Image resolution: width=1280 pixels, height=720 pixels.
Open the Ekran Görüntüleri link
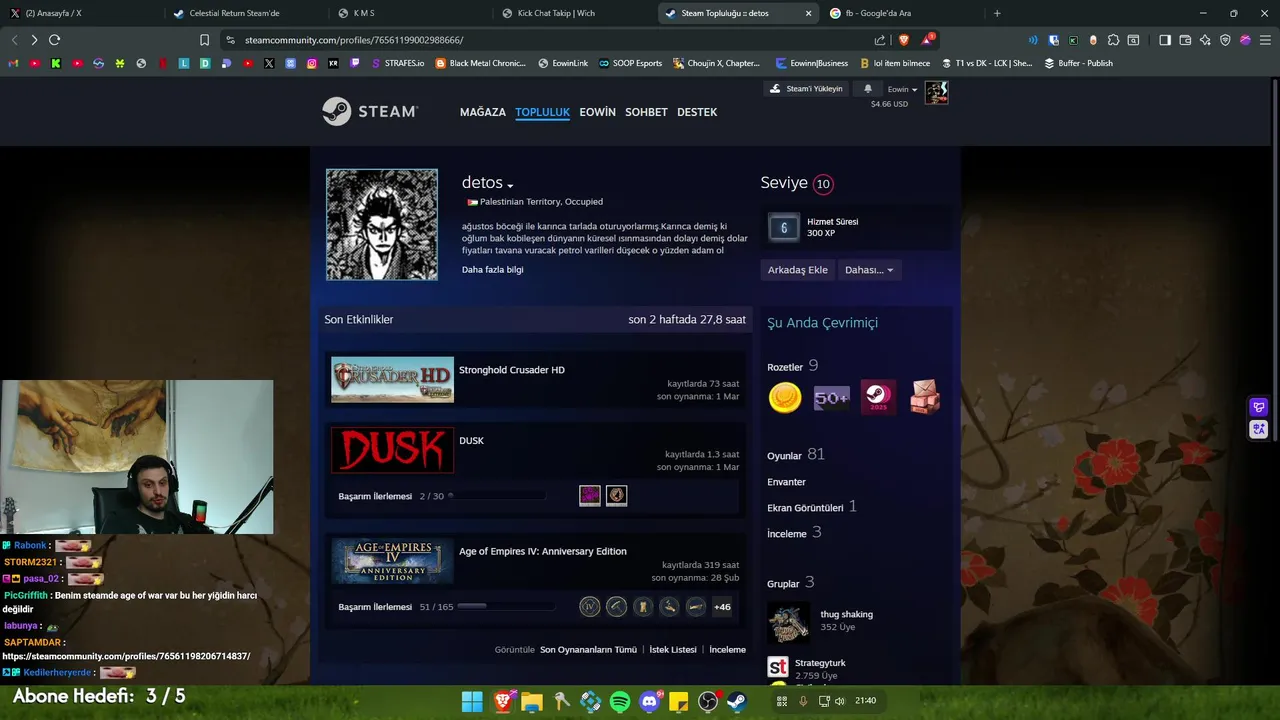812,507
